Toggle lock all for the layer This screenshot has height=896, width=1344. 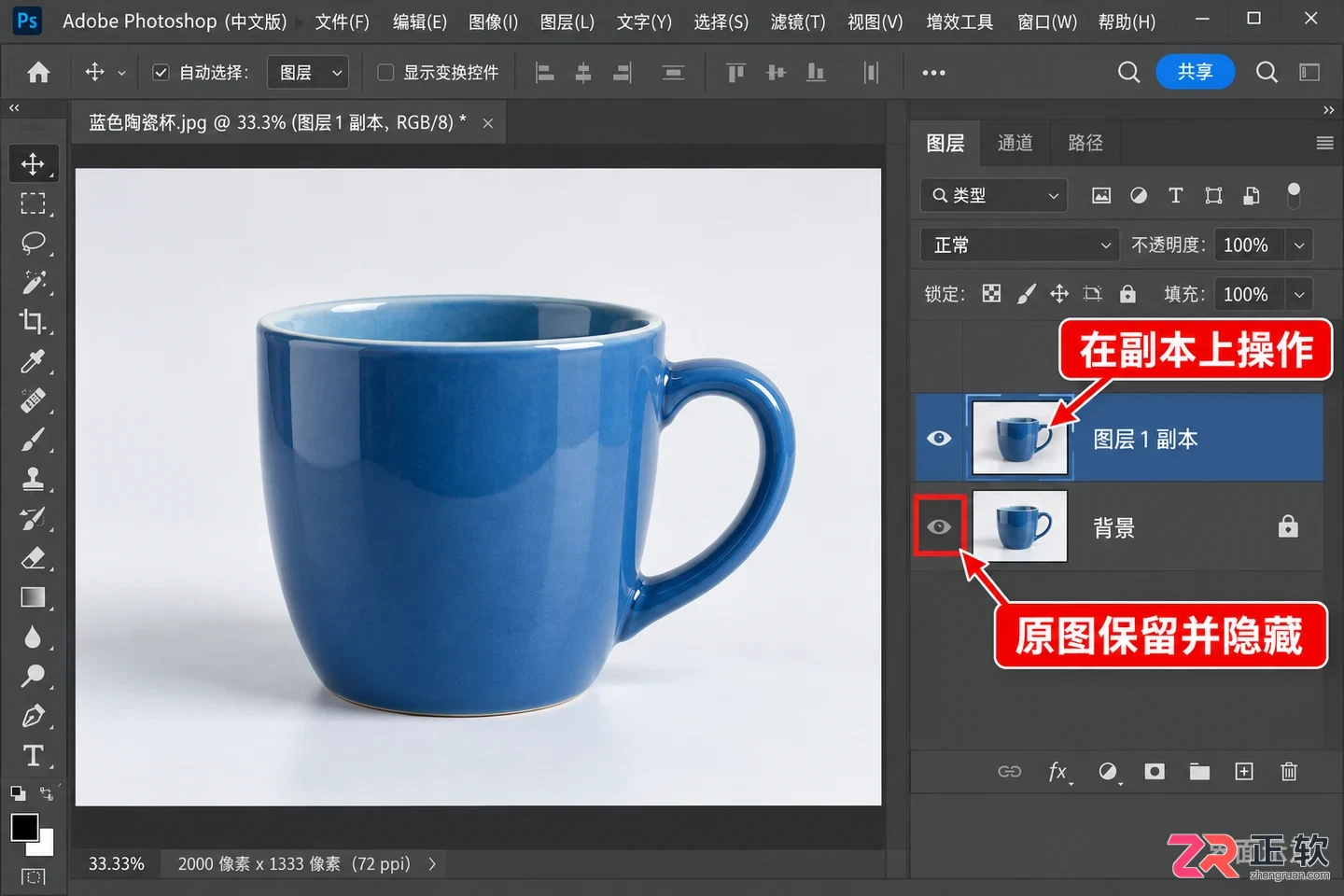1127,294
